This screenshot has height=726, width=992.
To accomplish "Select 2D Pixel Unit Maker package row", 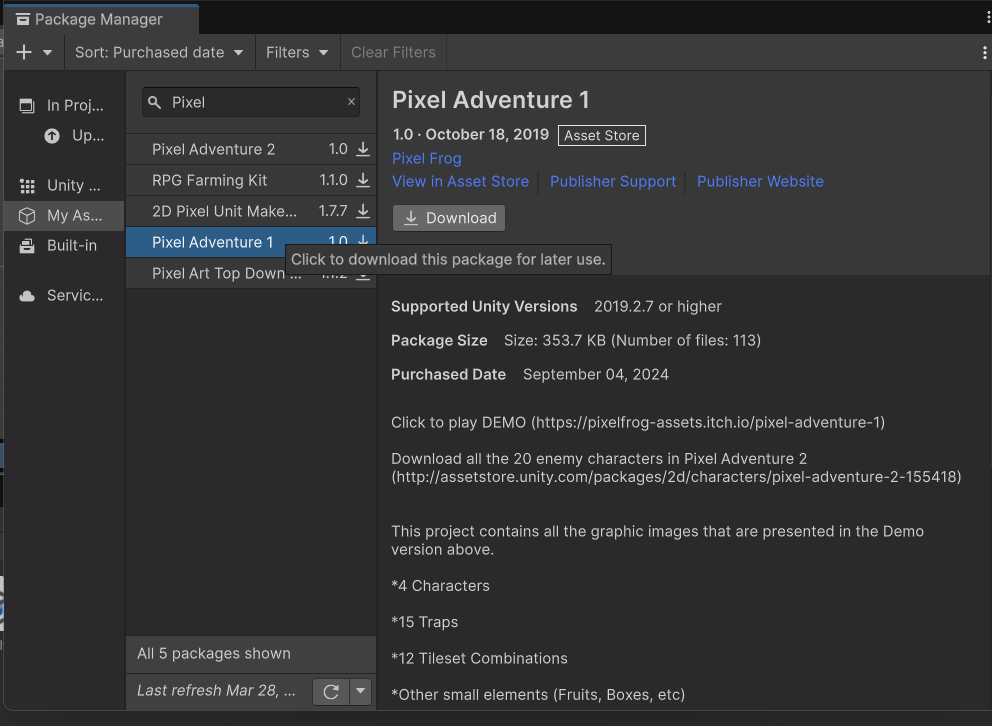I will [x=251, y=211].
